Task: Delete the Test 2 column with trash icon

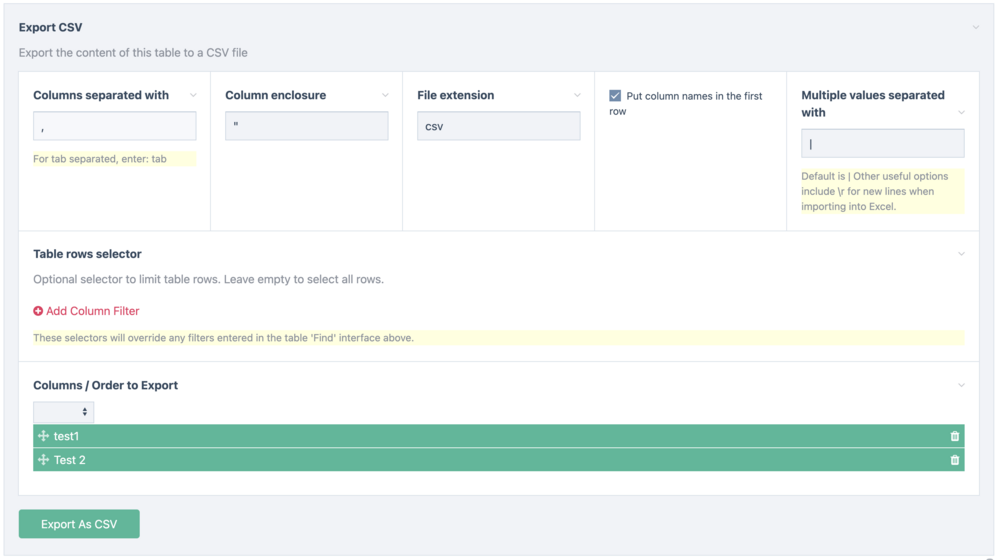Action: pos(954,460)
